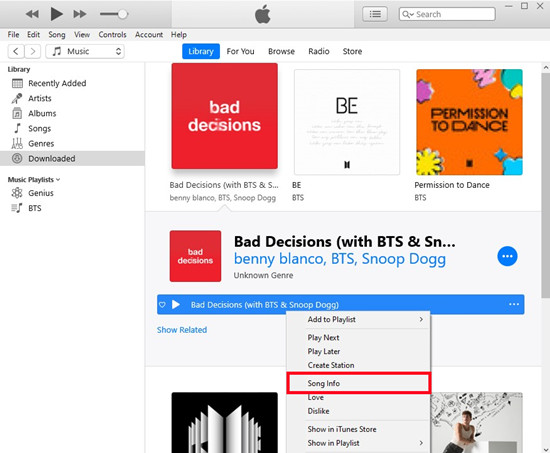
Task: Toggle the love heart on Bad Decisions track
Action: pos(162,305)
